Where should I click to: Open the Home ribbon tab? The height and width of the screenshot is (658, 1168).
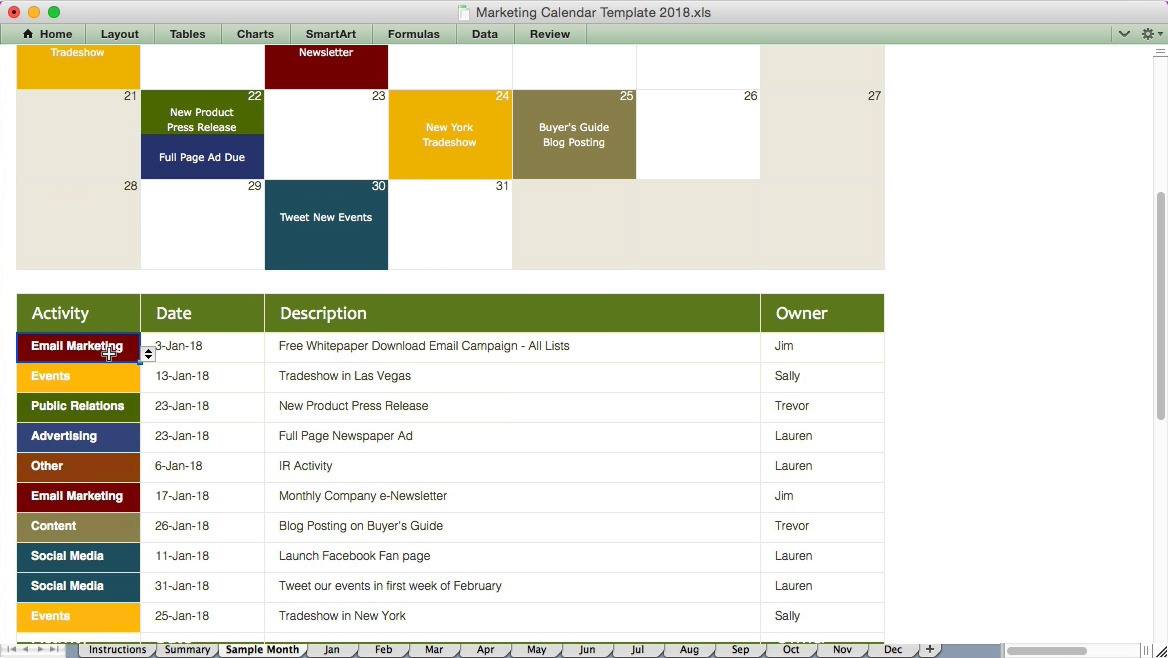pyautogui.click(x=48, y=34)
